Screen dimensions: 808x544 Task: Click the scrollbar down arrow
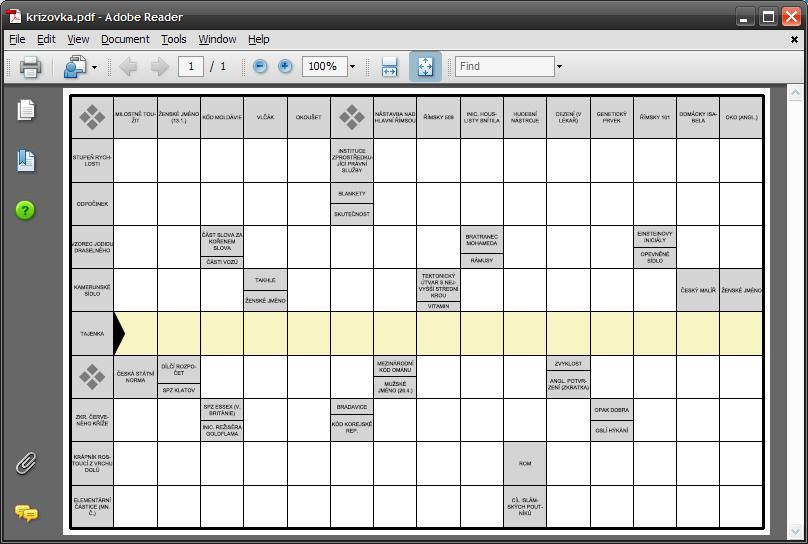pos(795,531)
